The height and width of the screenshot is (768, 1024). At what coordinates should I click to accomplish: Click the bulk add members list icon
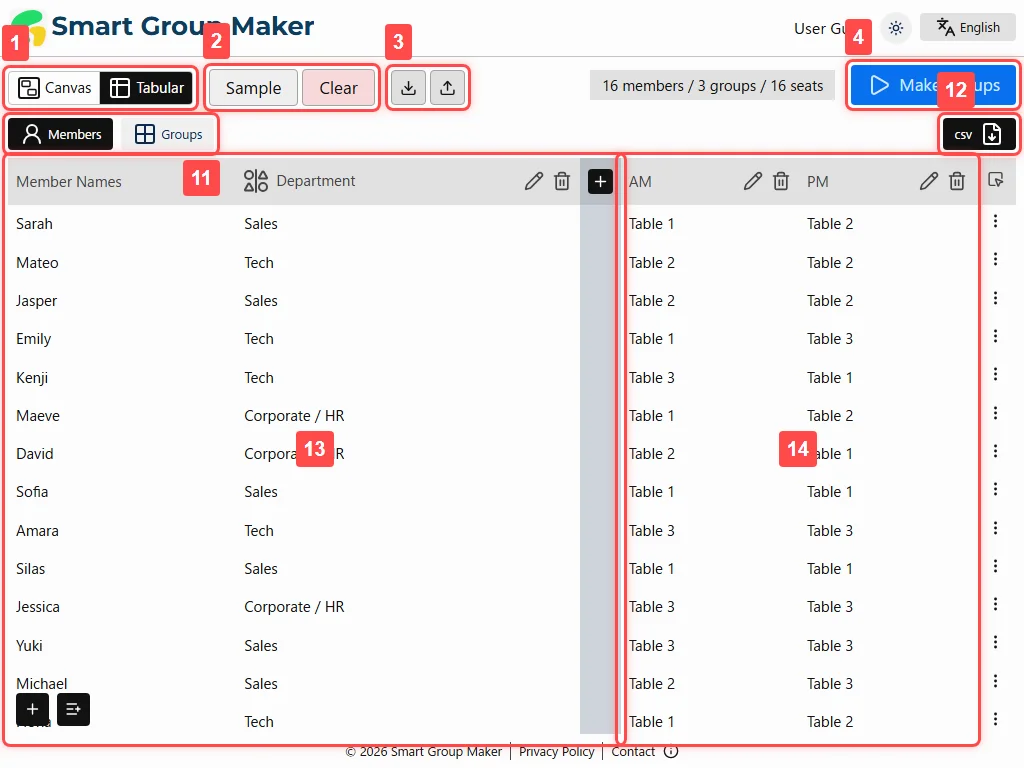point(73,710)
